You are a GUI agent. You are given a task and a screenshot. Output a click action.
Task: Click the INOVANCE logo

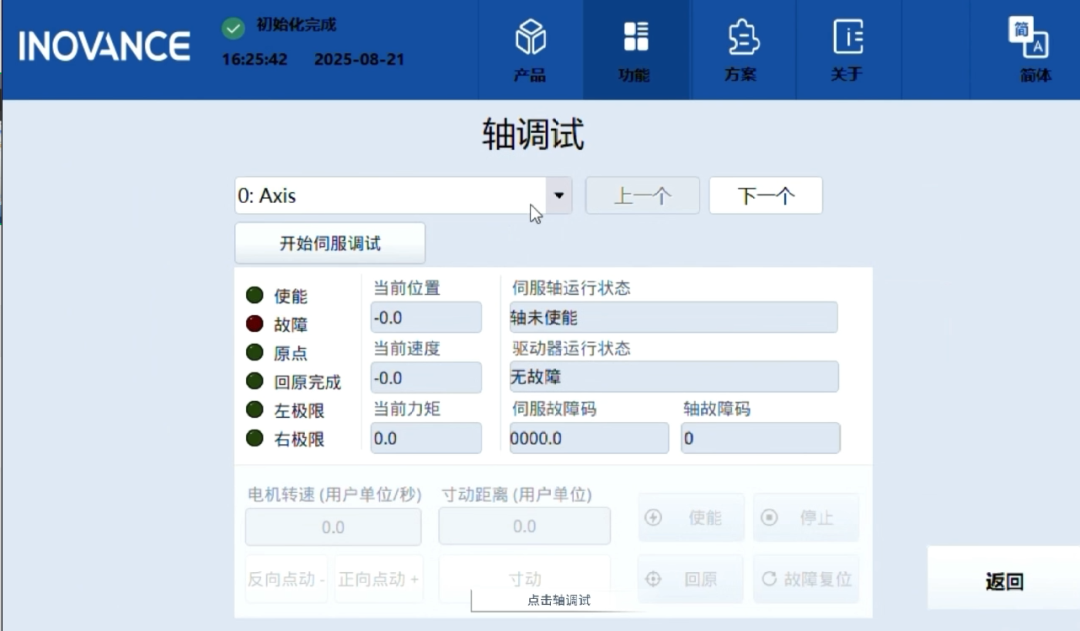tap(104, 46)
